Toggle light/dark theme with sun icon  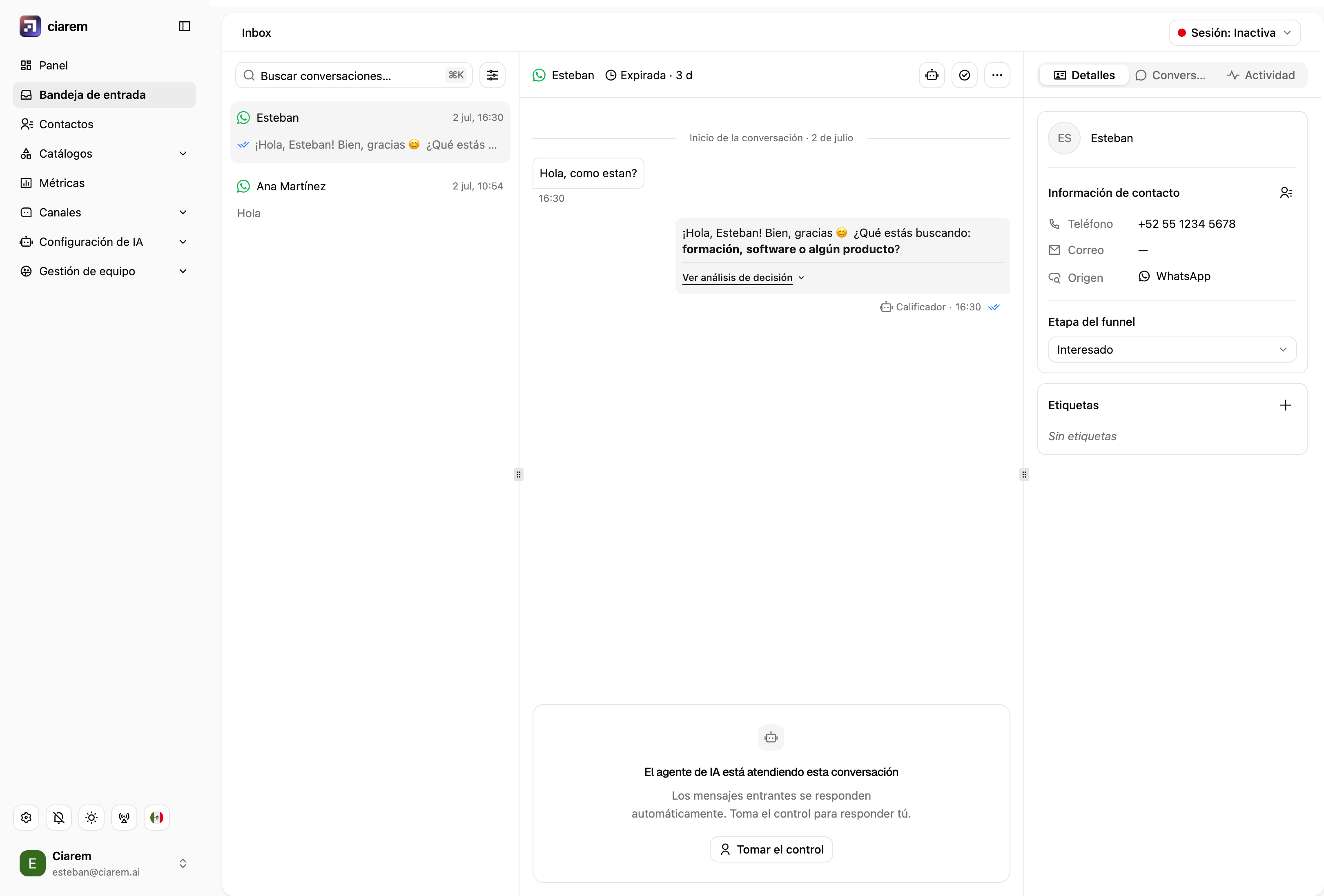[91, 818]
